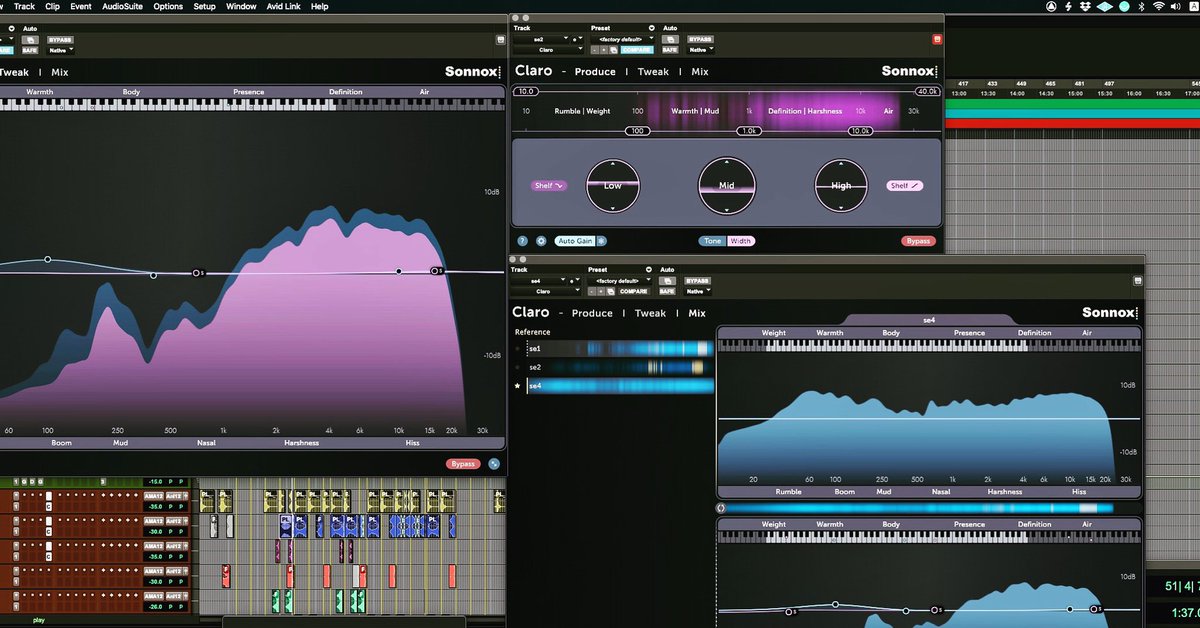
Task: Open se4 track selector dropdown
Action: [x=540, y=281]
